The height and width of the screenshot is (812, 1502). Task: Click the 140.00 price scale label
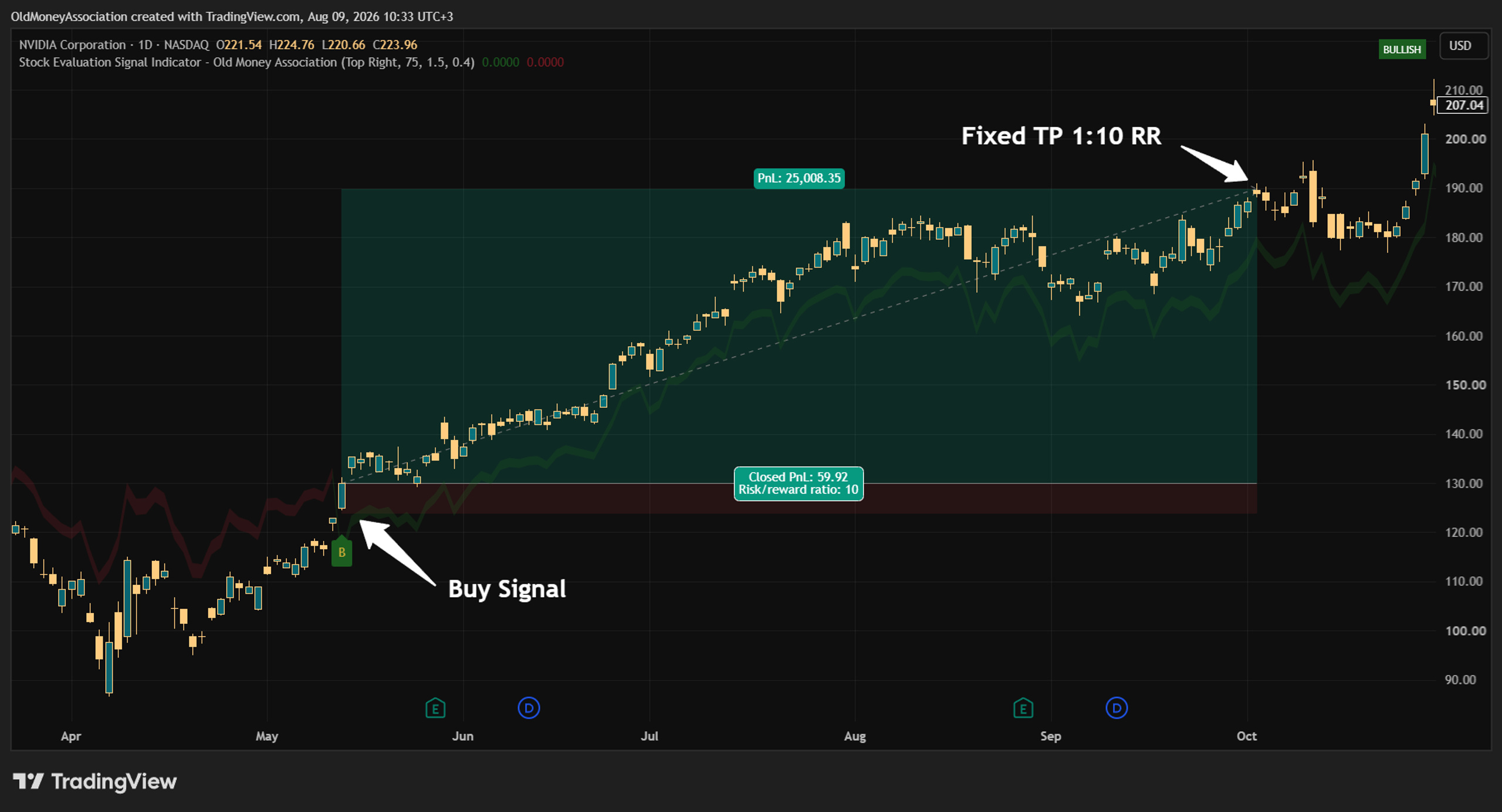pyautogui.click(x=1463, y=434)
